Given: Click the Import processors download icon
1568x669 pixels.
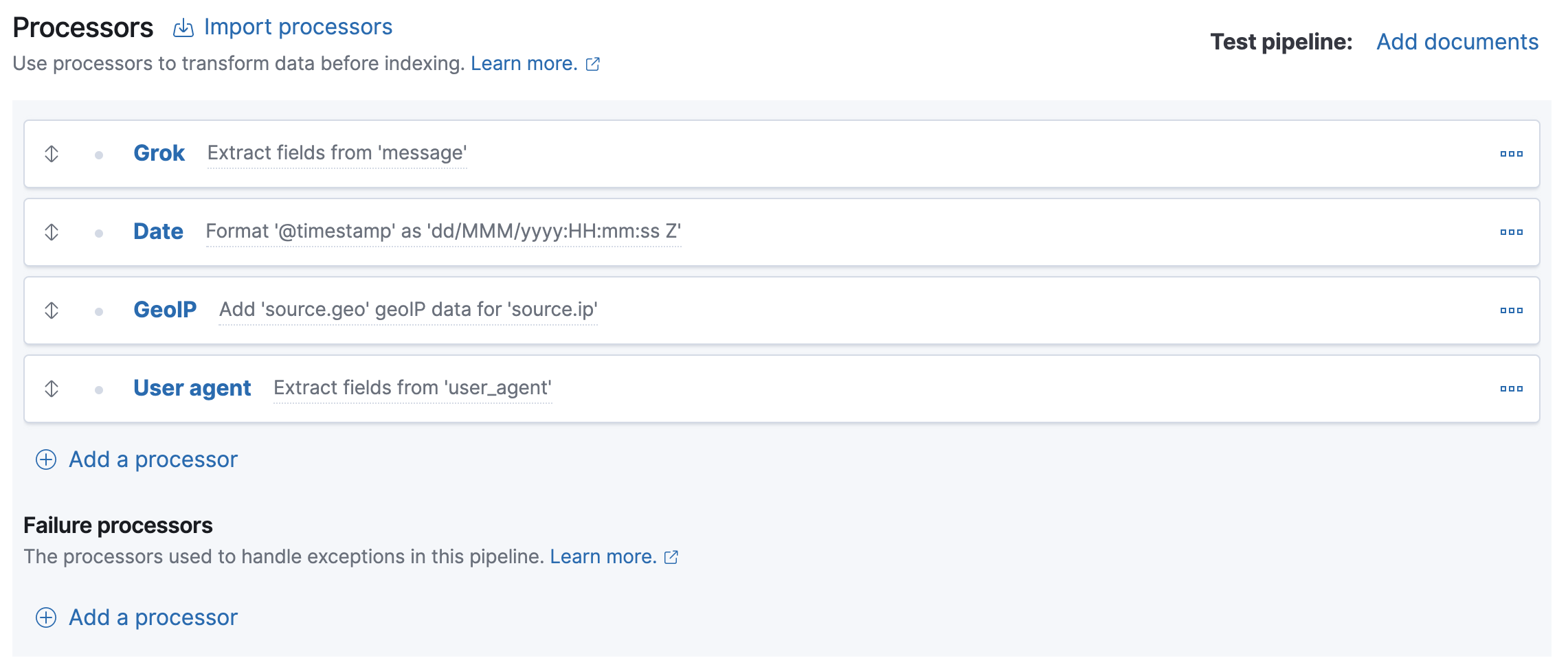Looking at the screenshot, I should (184, 27).
